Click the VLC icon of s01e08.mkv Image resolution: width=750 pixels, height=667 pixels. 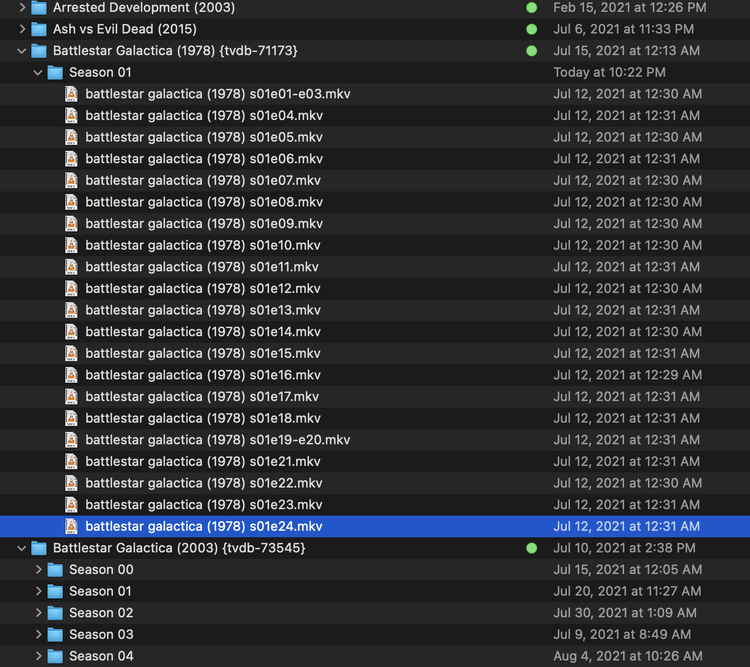pos(71,202)
